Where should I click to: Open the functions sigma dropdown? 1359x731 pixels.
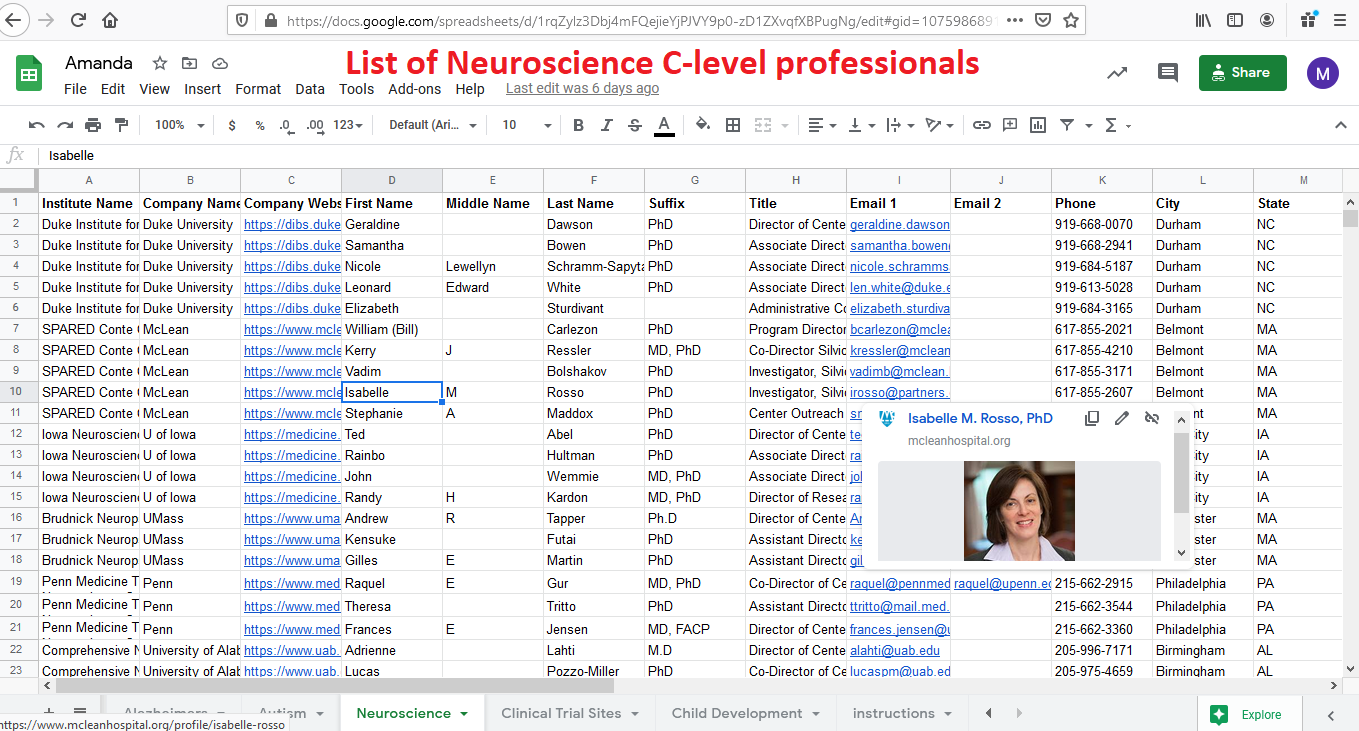pos(1116,125)
